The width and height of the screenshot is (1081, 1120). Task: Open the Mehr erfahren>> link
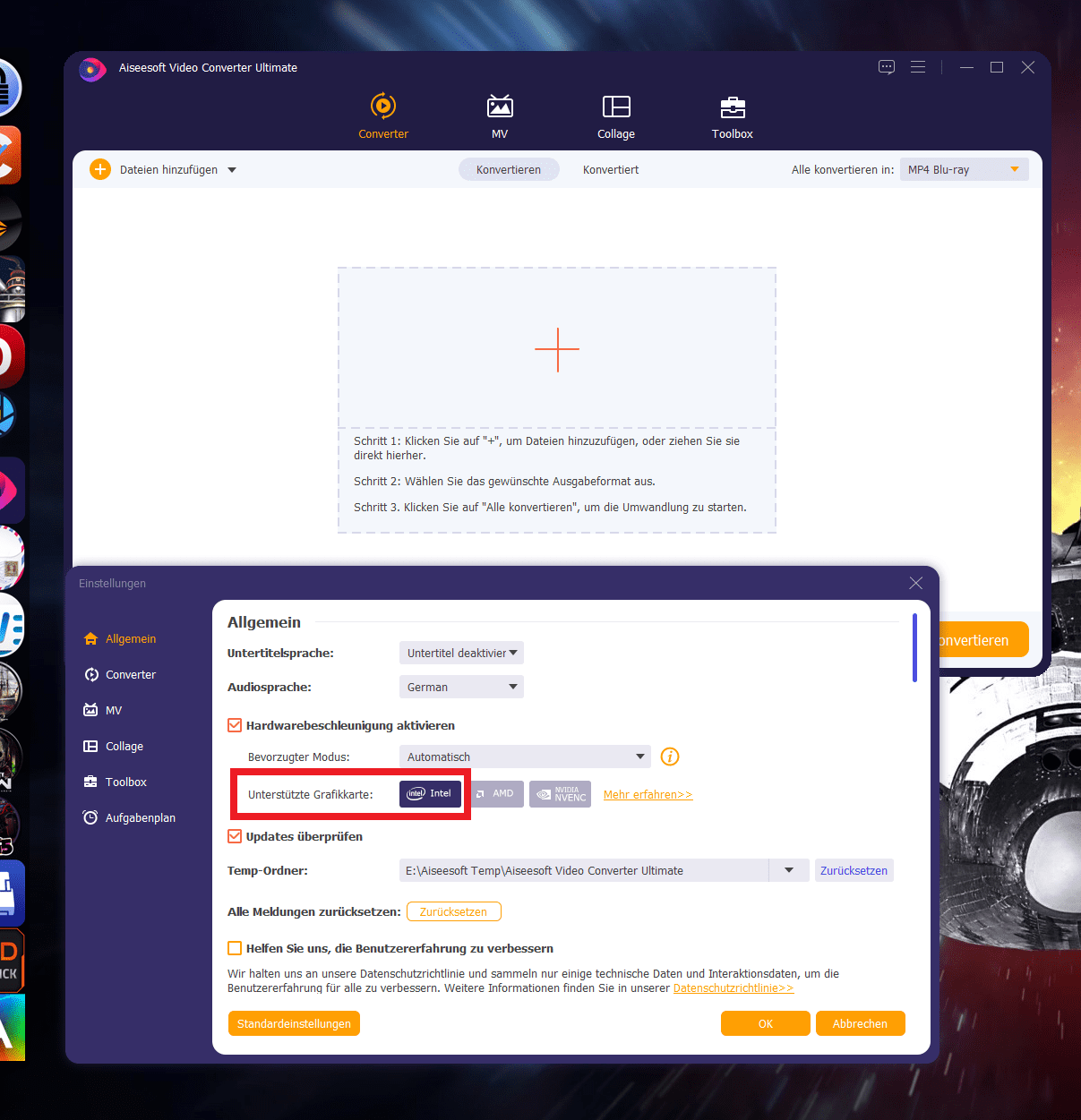pyautogui.click(x=648, y=794)
